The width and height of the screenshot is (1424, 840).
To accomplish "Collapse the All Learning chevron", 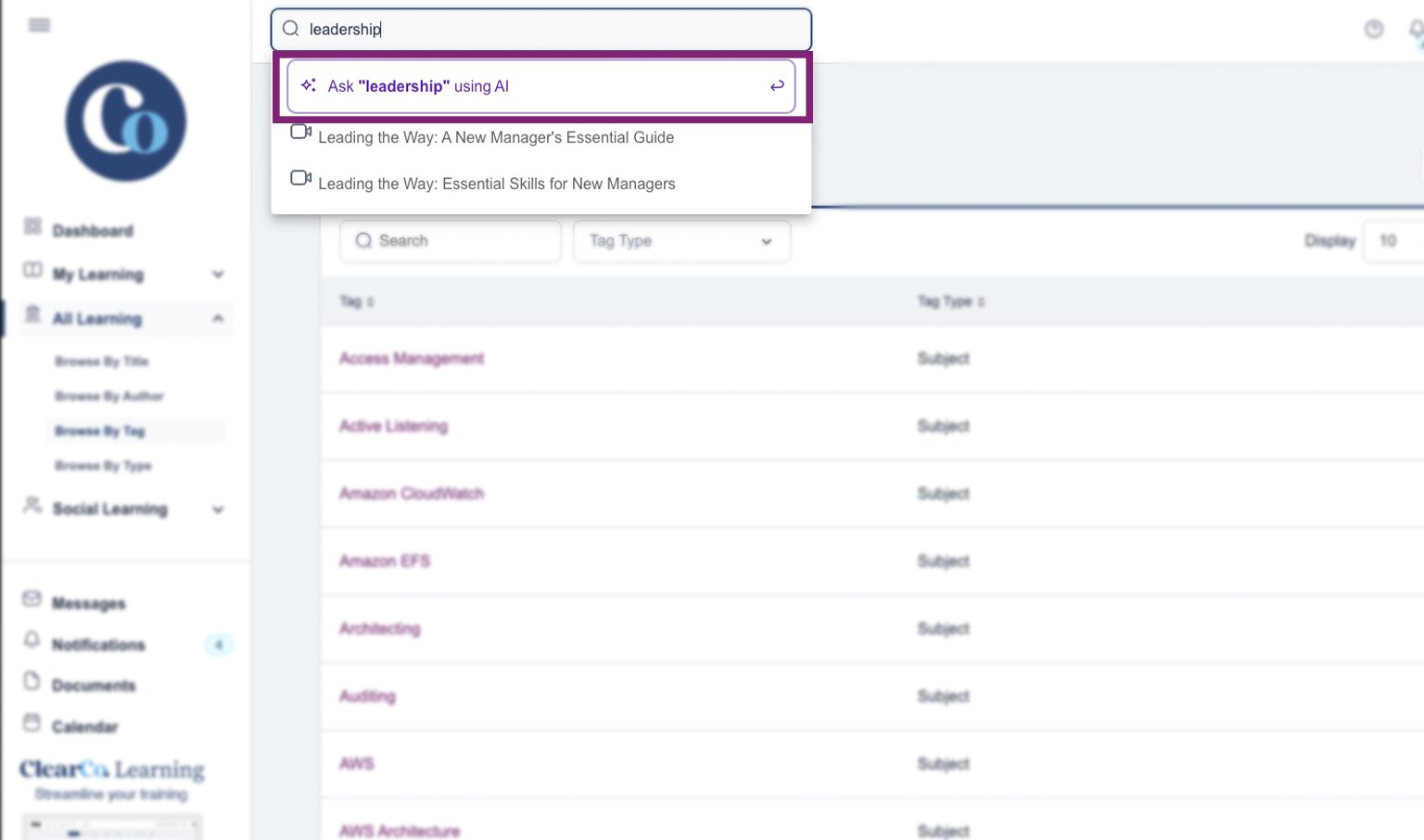I will (218, 319).
